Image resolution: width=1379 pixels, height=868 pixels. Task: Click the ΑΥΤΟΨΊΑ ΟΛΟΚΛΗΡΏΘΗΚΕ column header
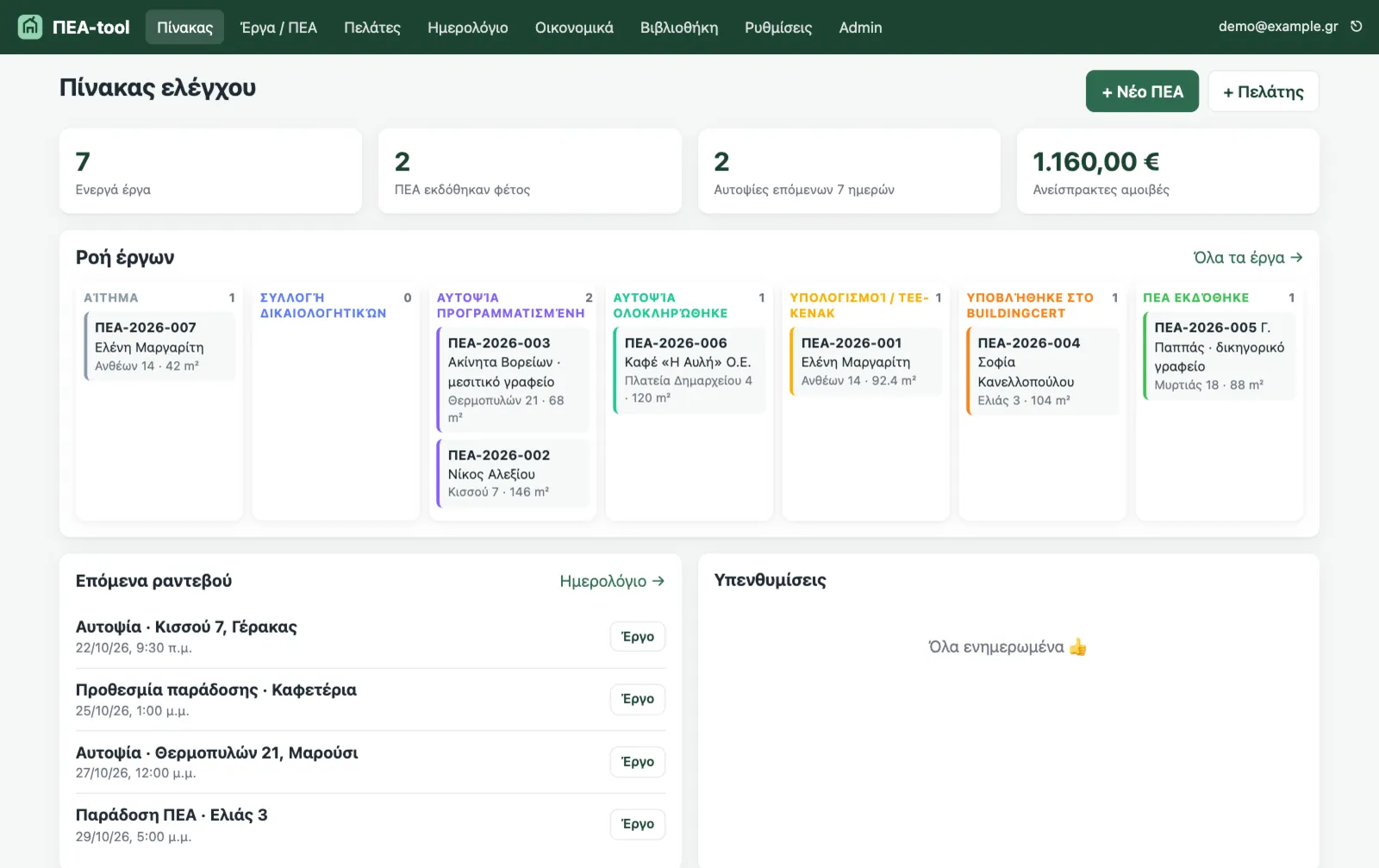[671, 305]
